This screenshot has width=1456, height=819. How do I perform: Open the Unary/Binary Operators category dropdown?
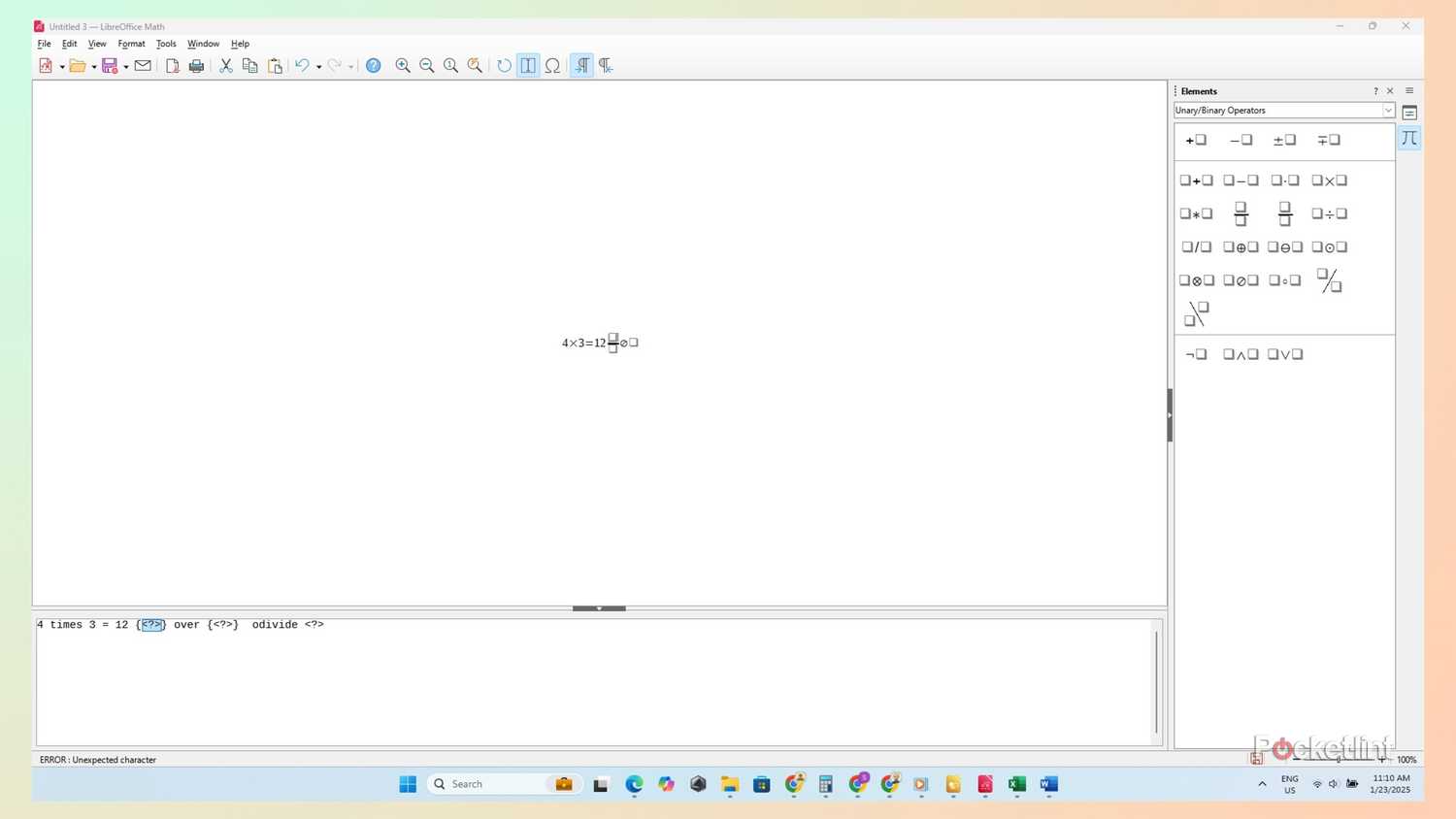point(1389,110)
